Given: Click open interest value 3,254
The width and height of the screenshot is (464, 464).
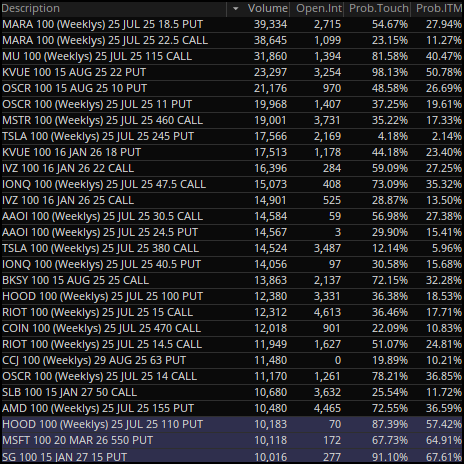Looking at the screenshot, I should [x=327, y=72].
